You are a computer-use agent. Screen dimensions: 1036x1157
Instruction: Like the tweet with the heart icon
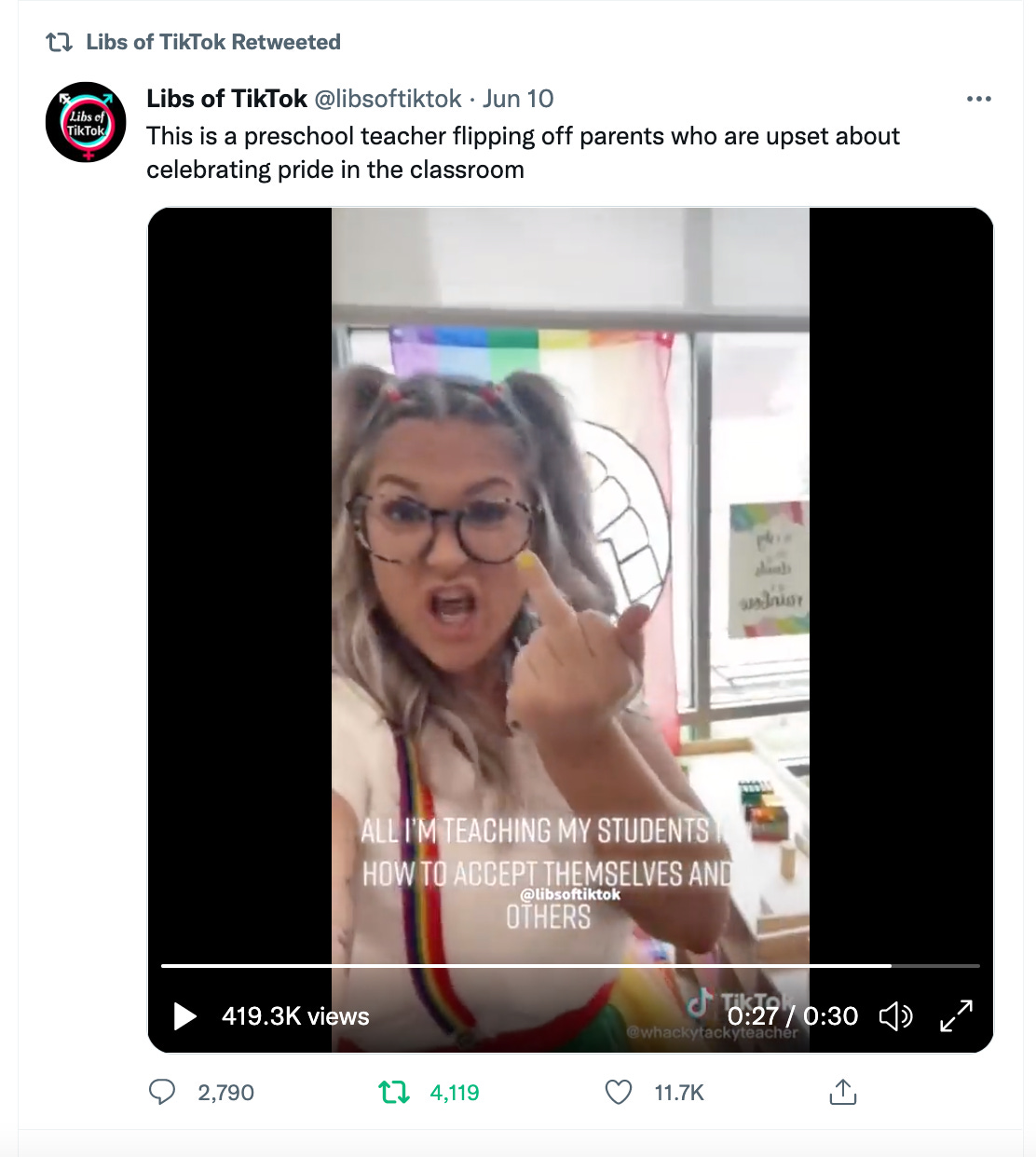pos(619,1092)
